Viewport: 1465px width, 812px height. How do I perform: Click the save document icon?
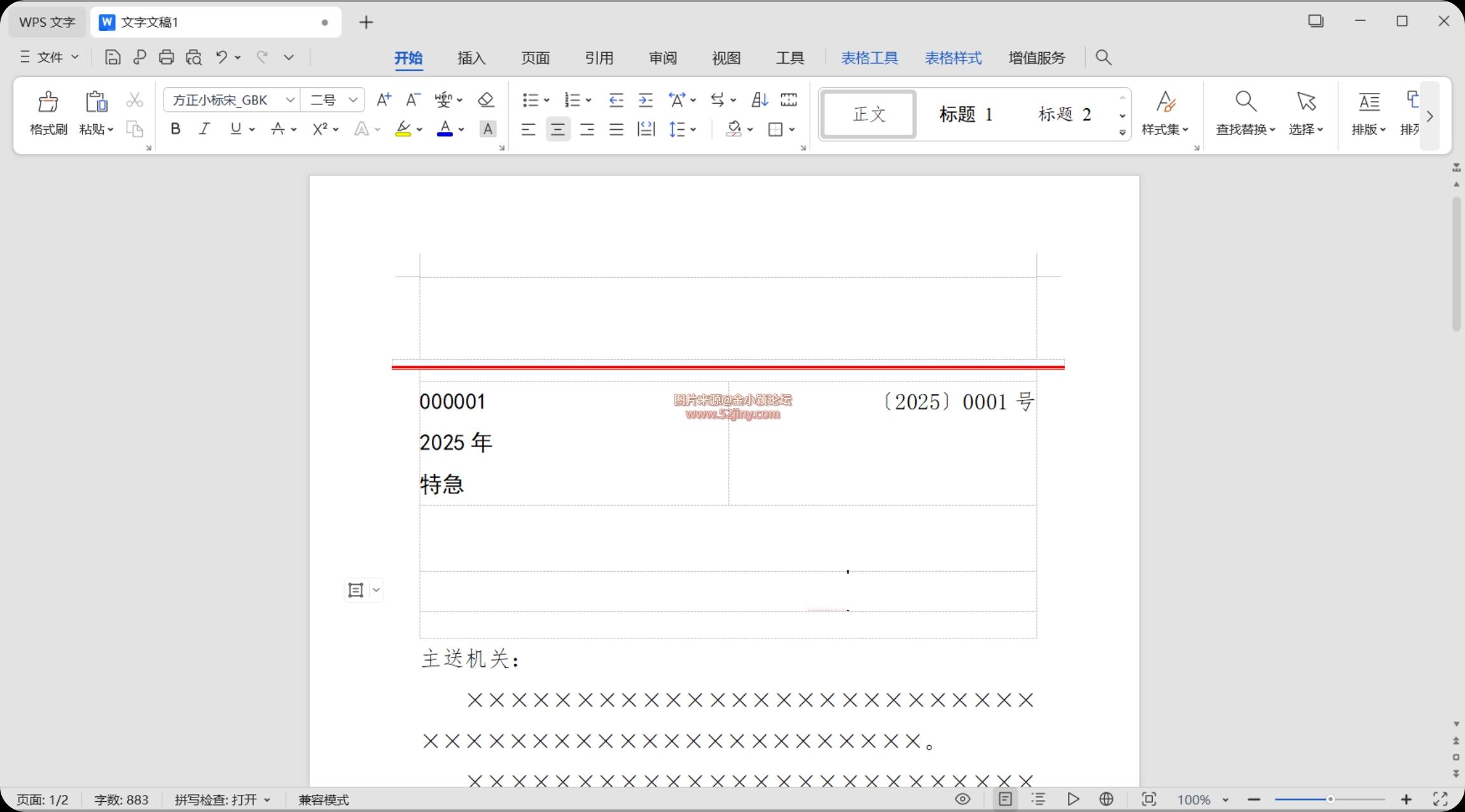point(113,57)
